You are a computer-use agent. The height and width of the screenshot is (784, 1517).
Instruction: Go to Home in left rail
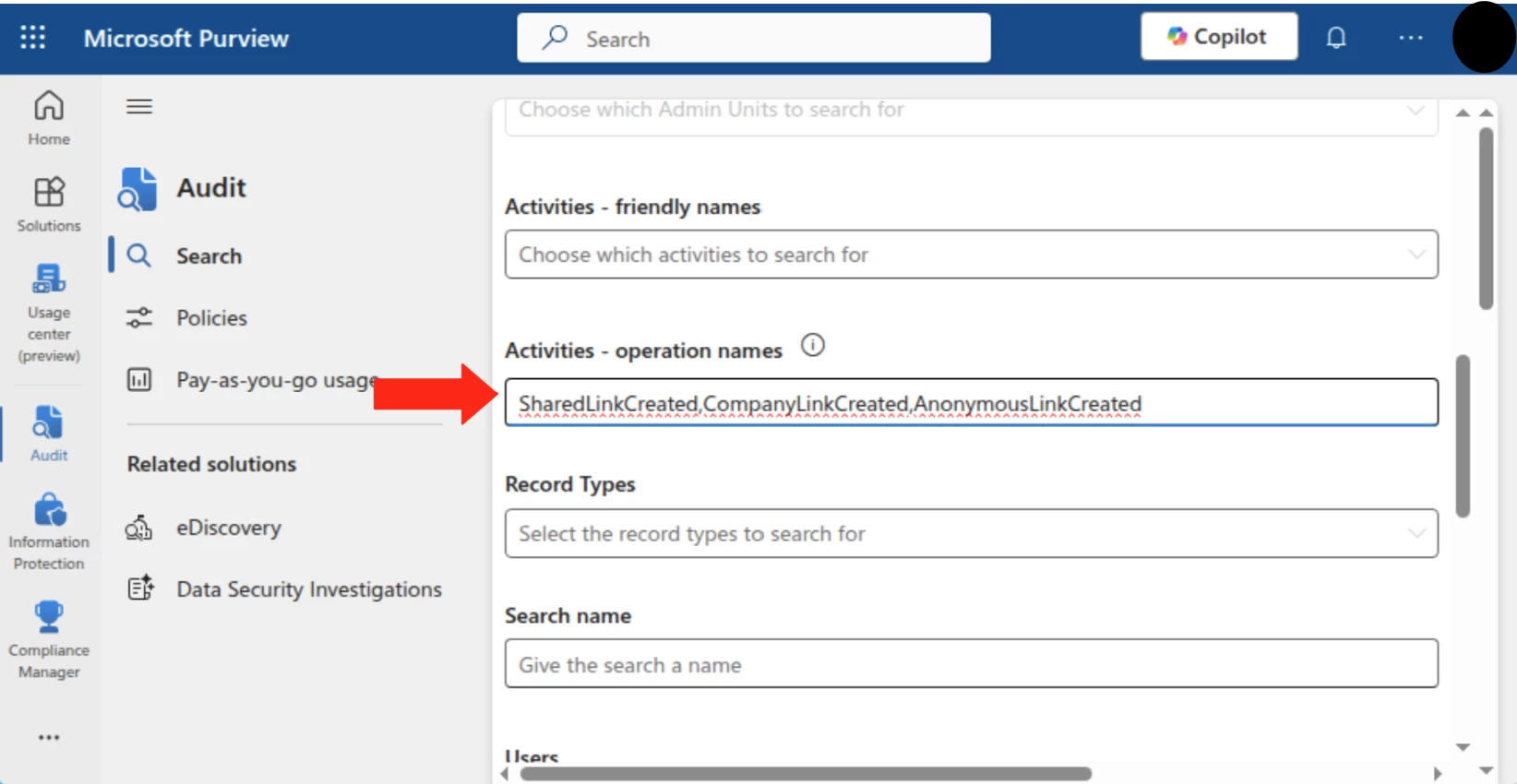[x=49, y=118]
